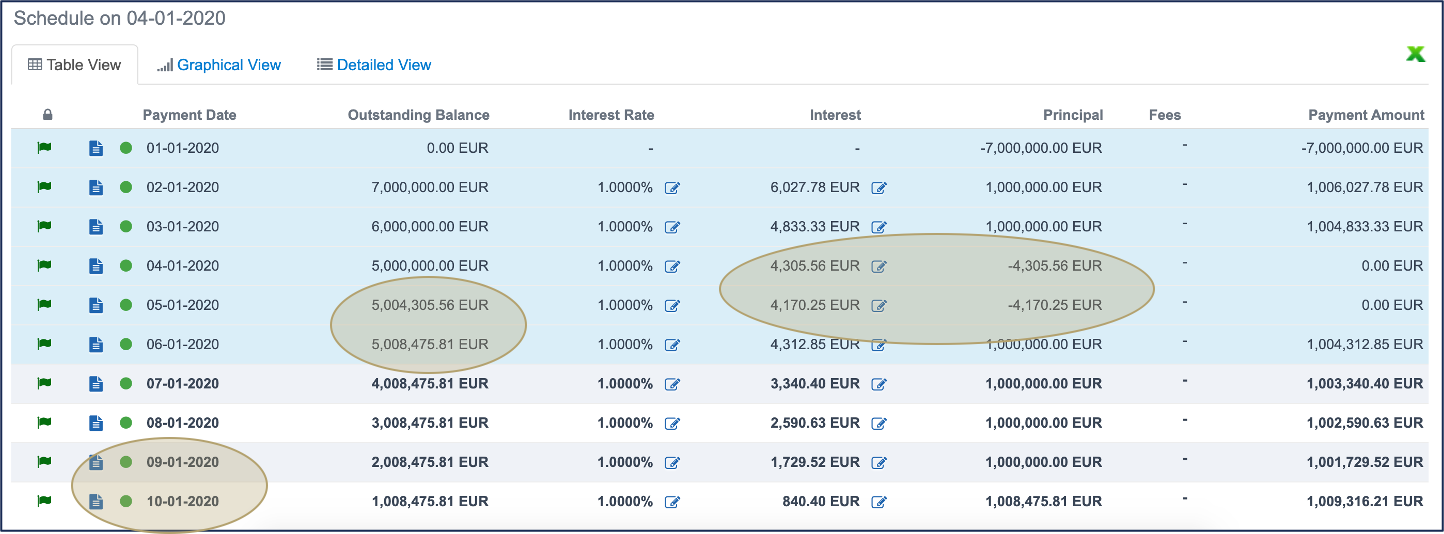
Task: Select the 09-01-2020 payment date cell
Action: pos(182,462)
